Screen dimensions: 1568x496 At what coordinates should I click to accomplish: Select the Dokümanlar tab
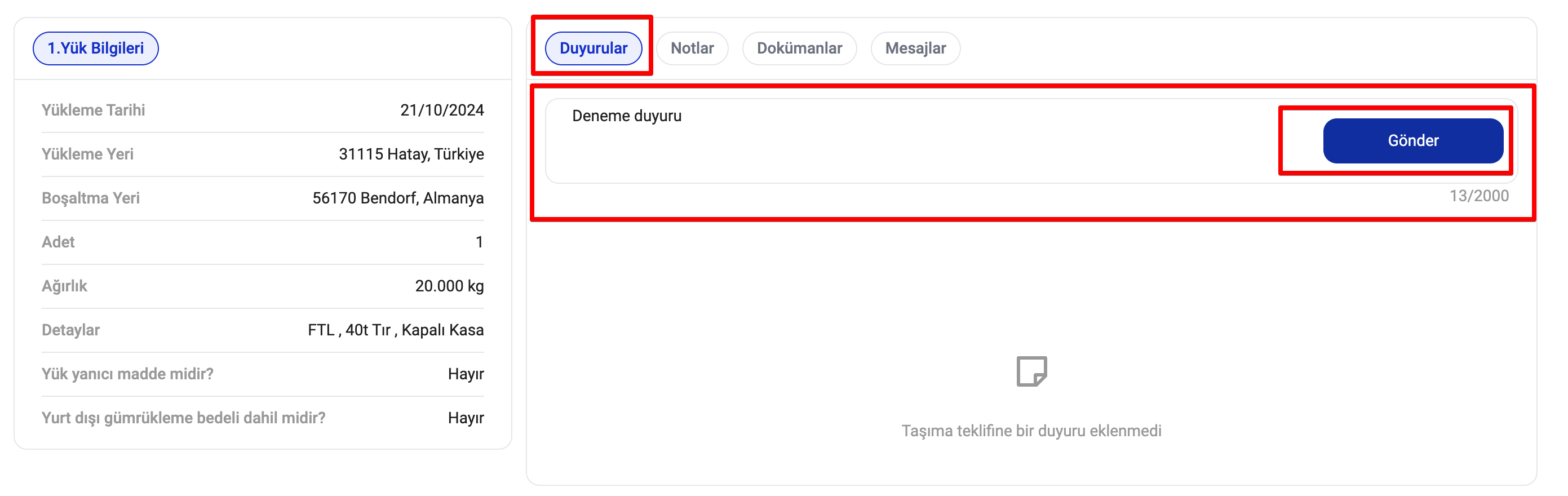[x=799, y=48]
